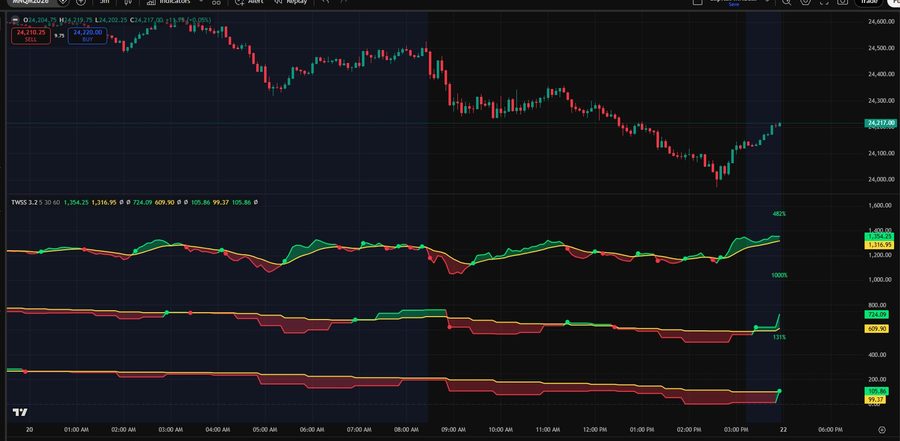Viewport: 900px width, 441px height.
Task: Click the 06:00 PM time axis label
Action: (x=831, y=430)
